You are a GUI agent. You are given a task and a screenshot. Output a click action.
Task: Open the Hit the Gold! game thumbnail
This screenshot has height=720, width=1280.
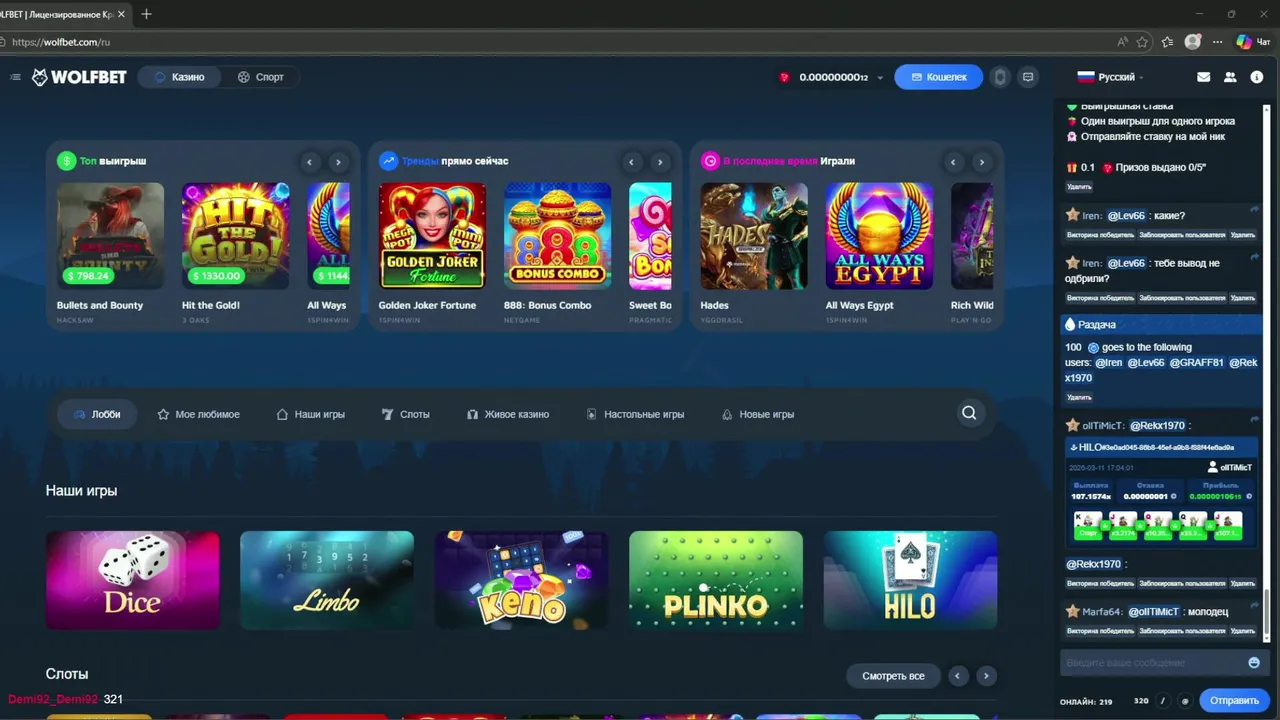[x=235, y=236]
